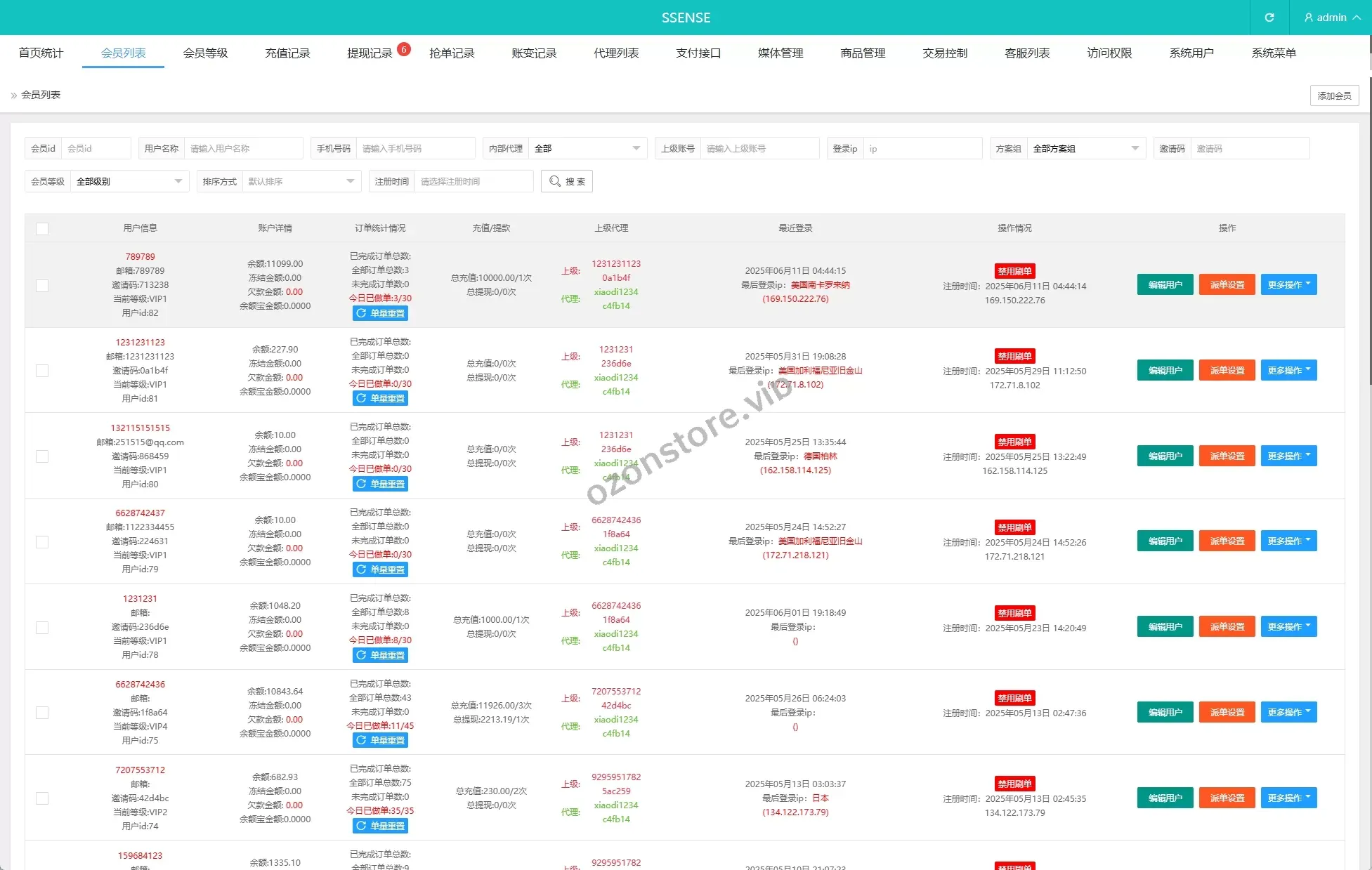
Task: Click the 用户名称 input field
Action: click(242, 148)
